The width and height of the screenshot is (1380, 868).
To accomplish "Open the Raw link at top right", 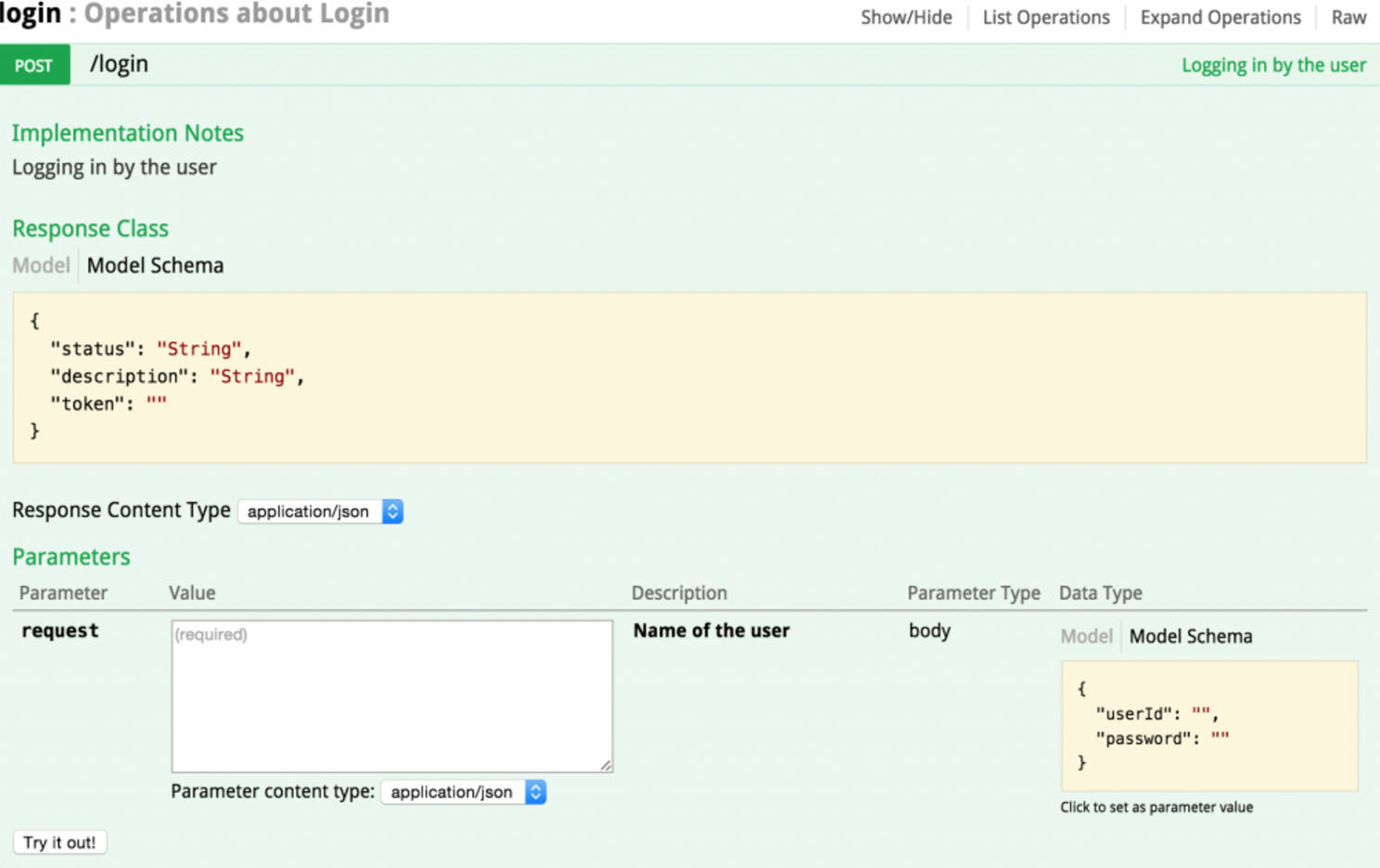I will click(x=1348, y=18).
